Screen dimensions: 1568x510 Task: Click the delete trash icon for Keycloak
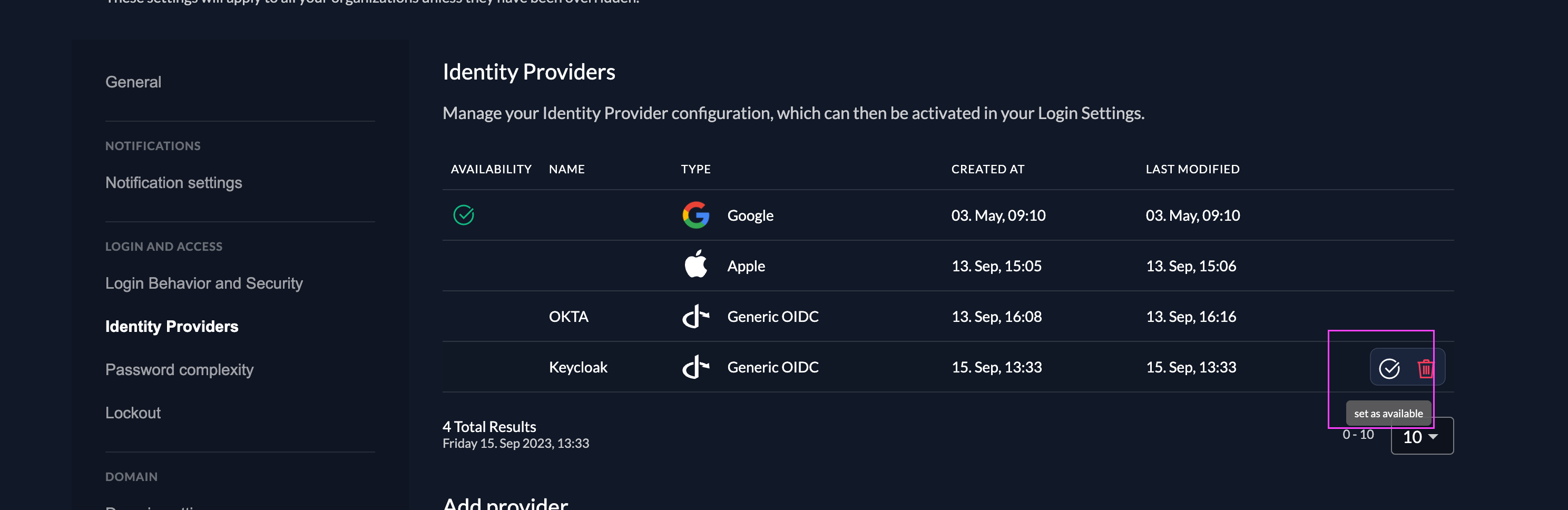coord(1426,367)
